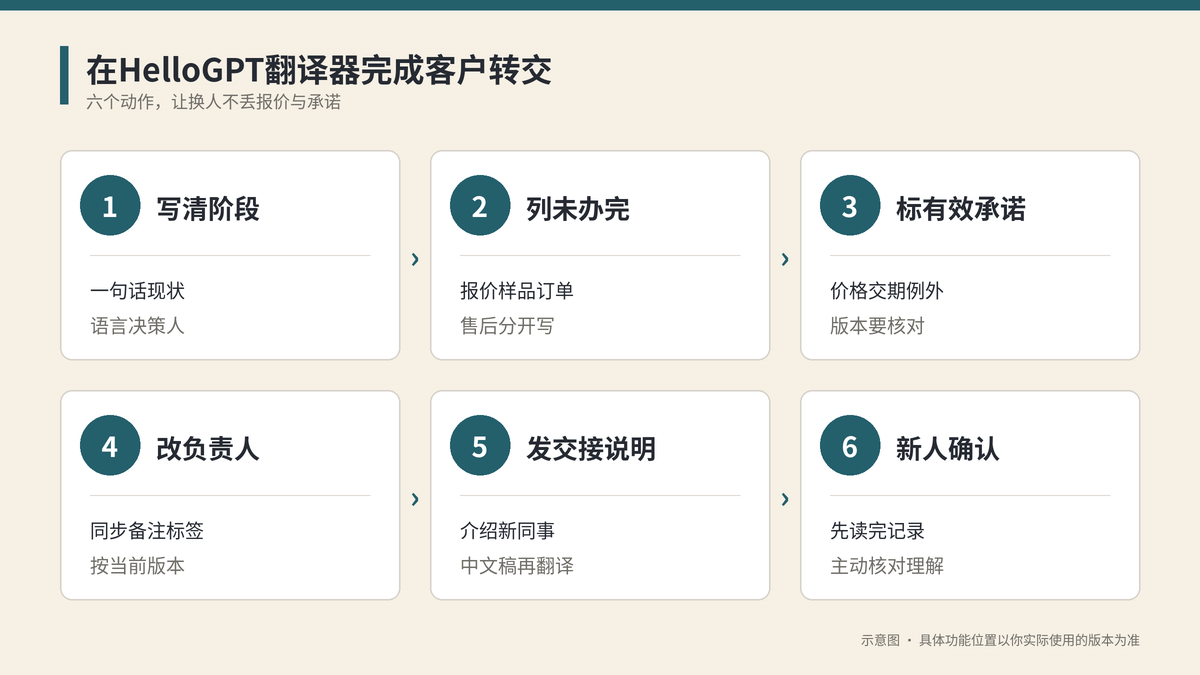Click the text 价格交期例外
1200x675 pixels.
[887, 291]
